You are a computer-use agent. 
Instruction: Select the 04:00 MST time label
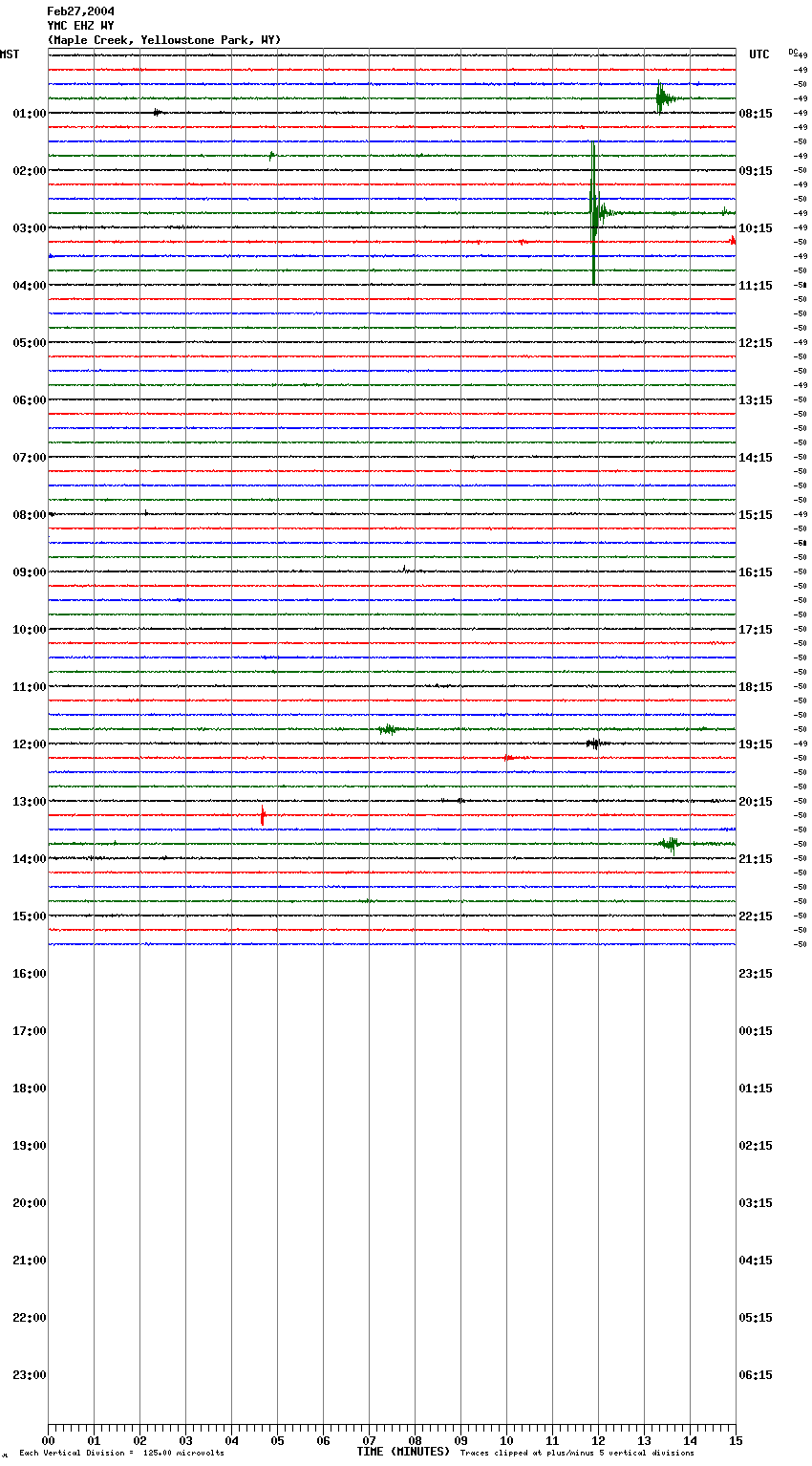(30, 286)
